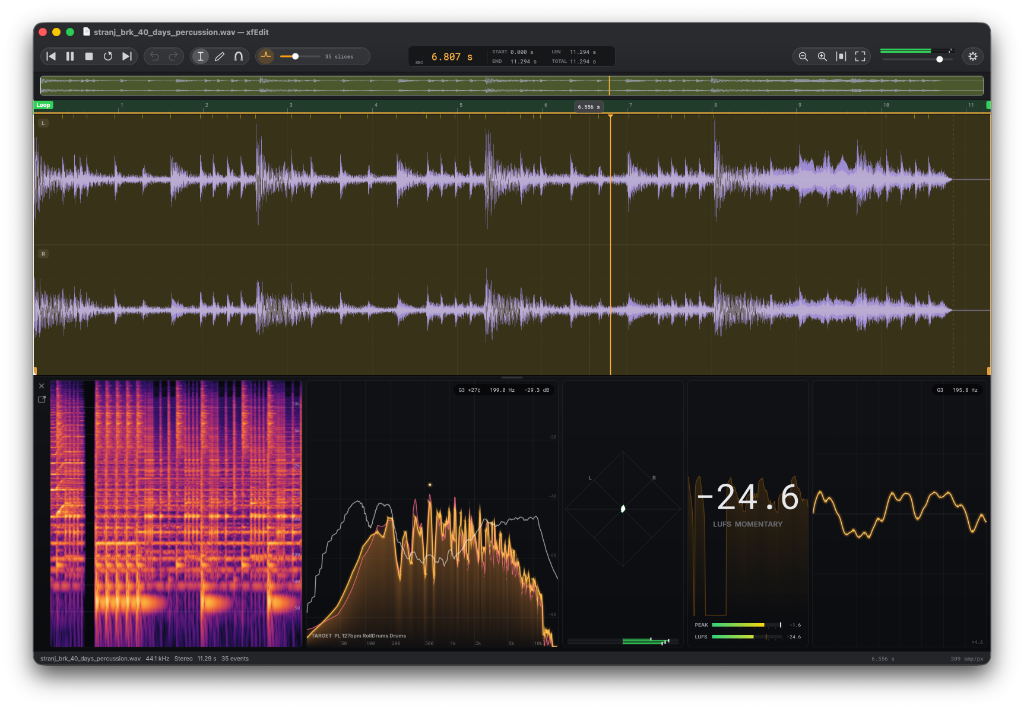
Task: Click the spectrum readout 199.8 Hz
Action: 502,390
